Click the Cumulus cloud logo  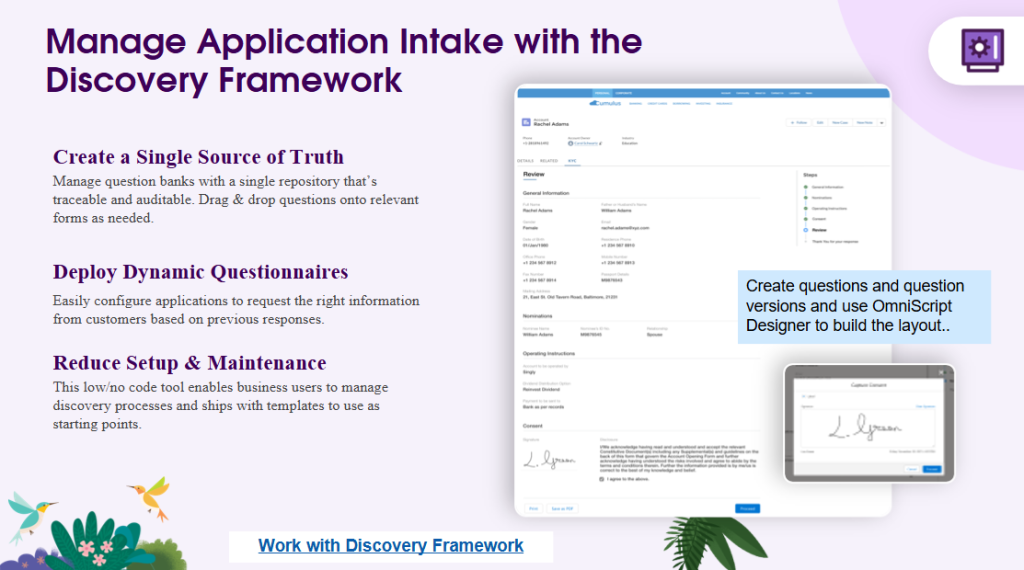pos(605,103)
